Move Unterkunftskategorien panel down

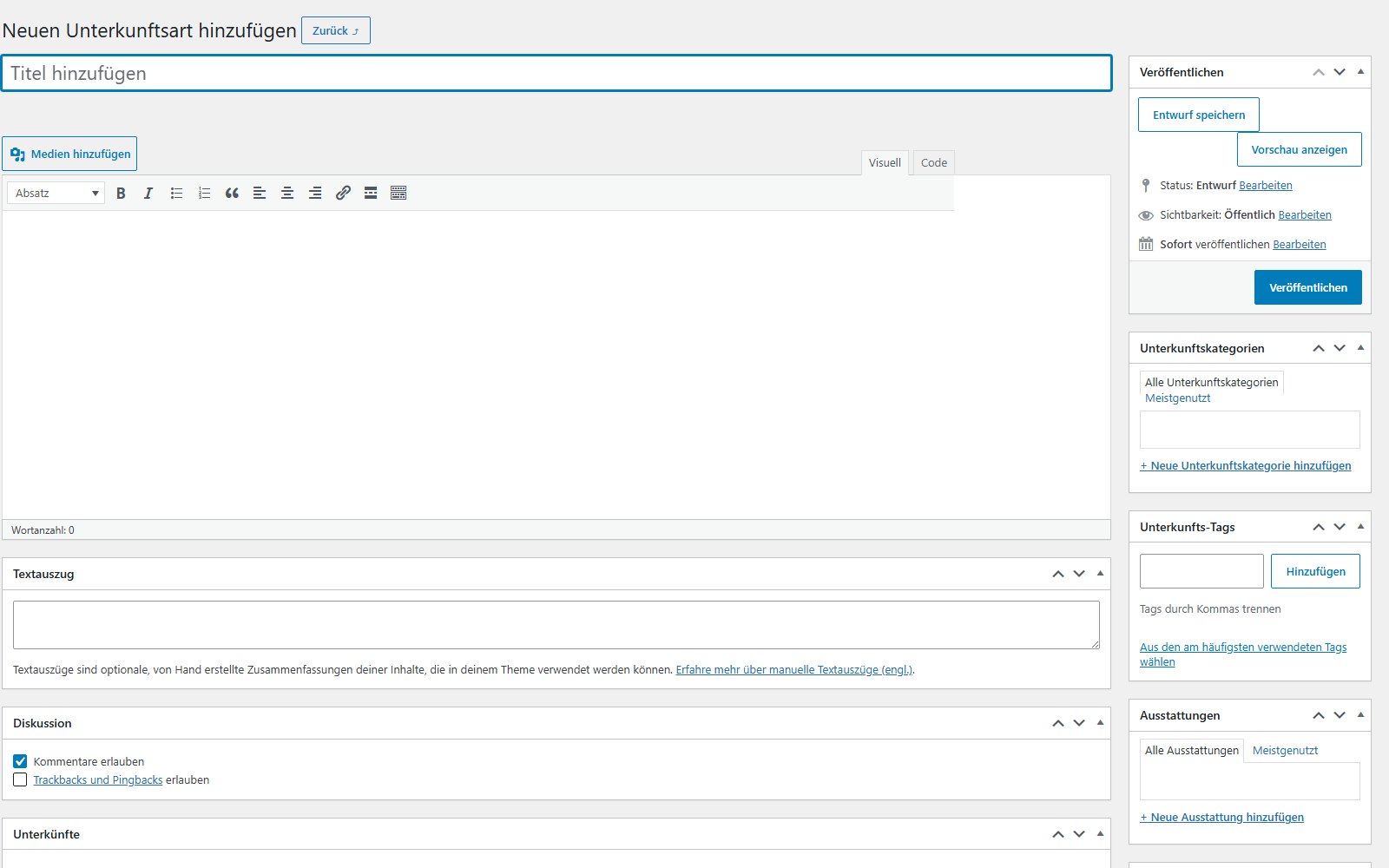1340,348
